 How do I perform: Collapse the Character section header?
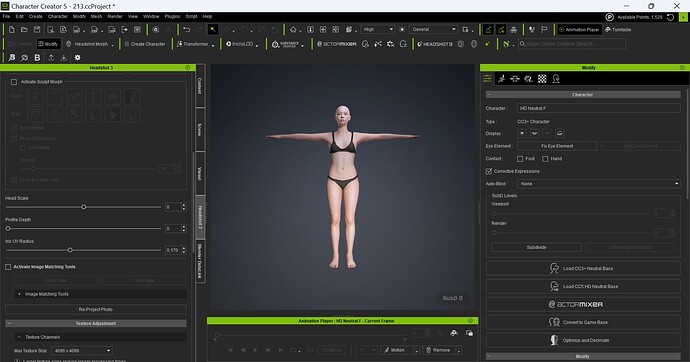tap(583, 95)
